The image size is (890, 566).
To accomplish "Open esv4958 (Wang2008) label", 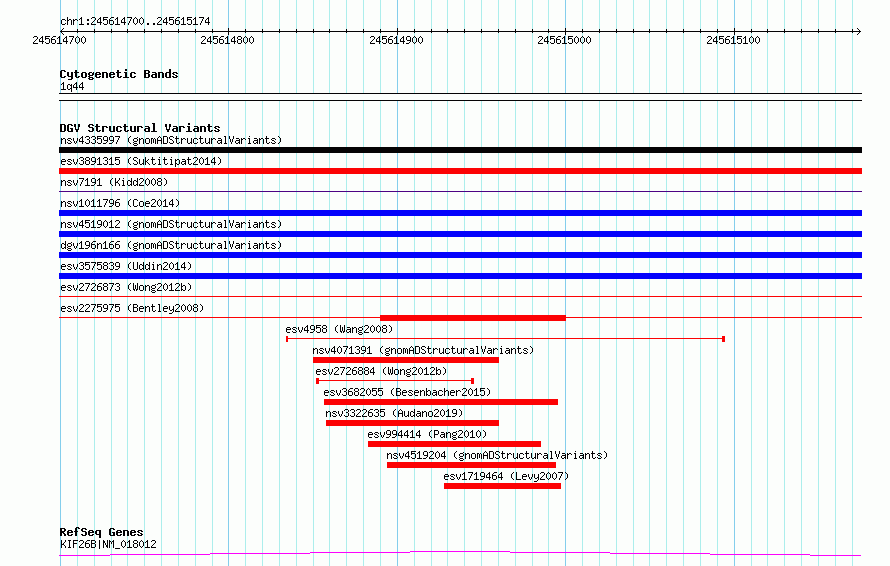I will click(x=339, y=329).
